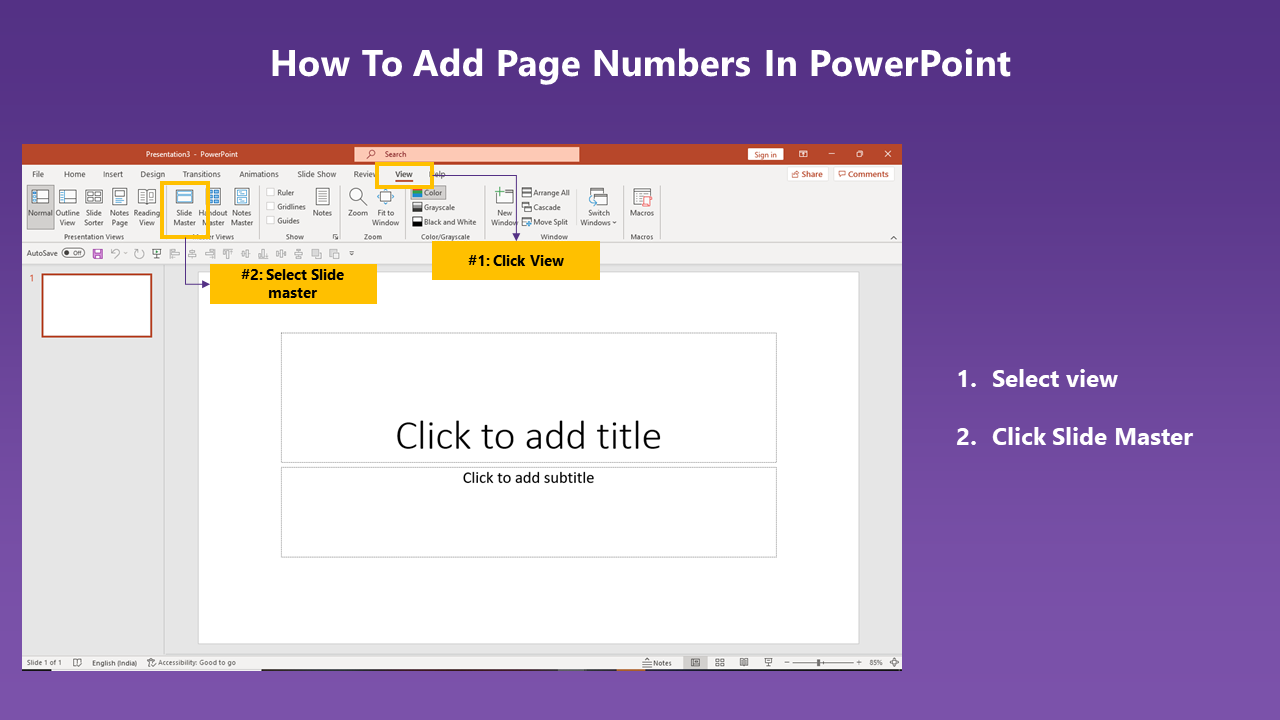Click the Ribbon Display Options icon
The width and height of the screenshot is (1280, 720).
click(x=805, y=154)
